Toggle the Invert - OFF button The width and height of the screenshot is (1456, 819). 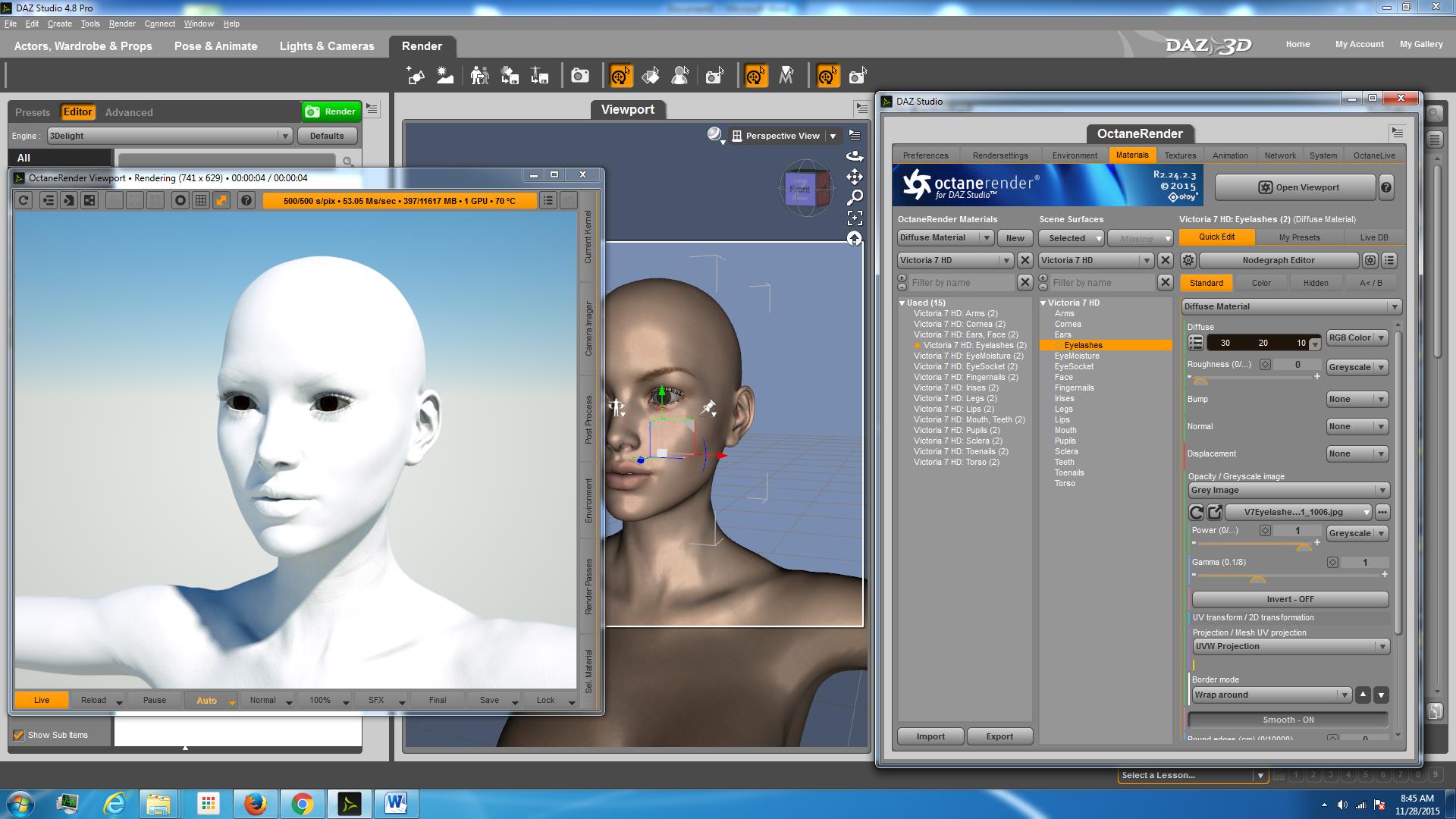click(1289, 599)
